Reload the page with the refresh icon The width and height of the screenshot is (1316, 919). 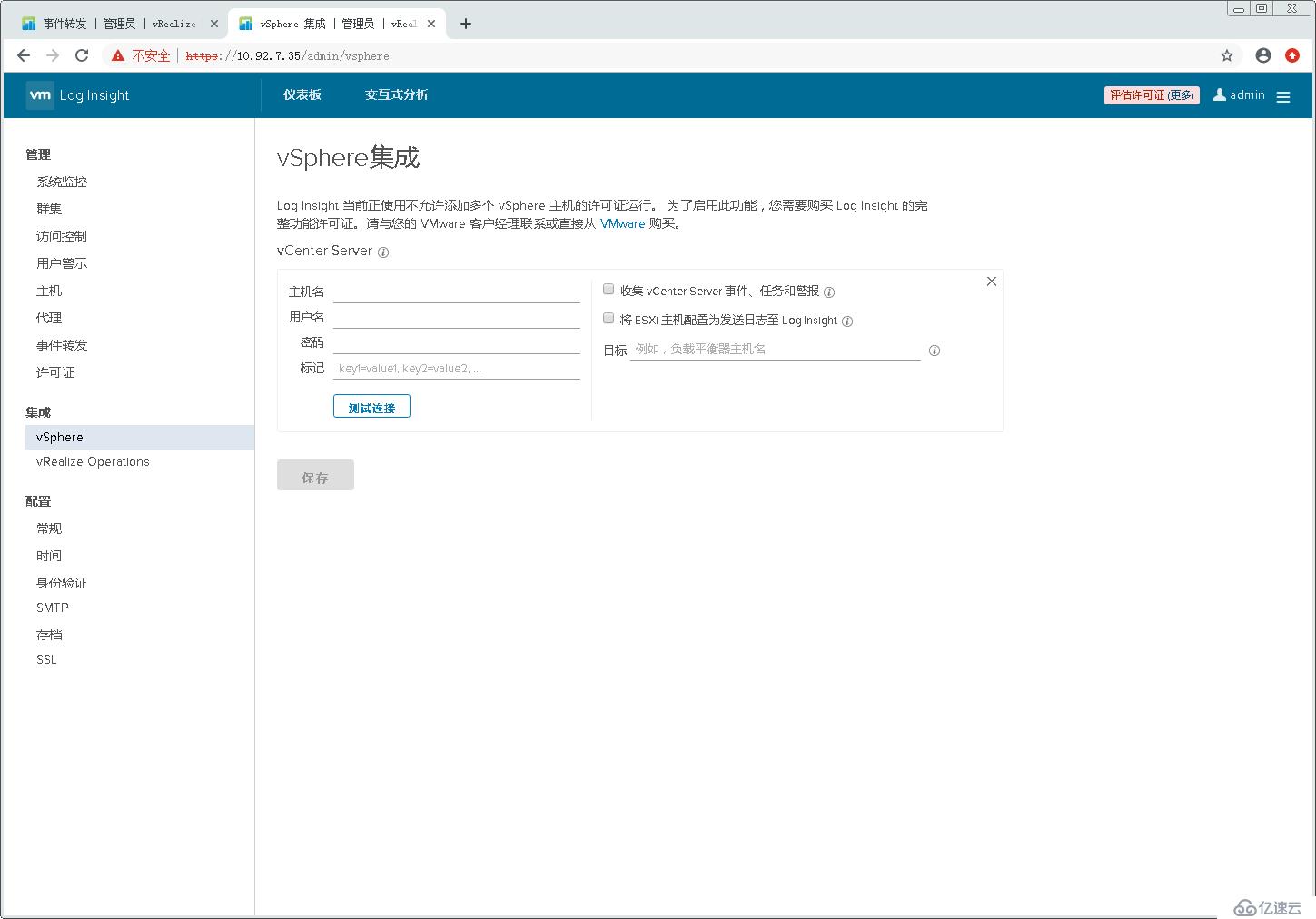pyautogui.click(x=82, y=55)
